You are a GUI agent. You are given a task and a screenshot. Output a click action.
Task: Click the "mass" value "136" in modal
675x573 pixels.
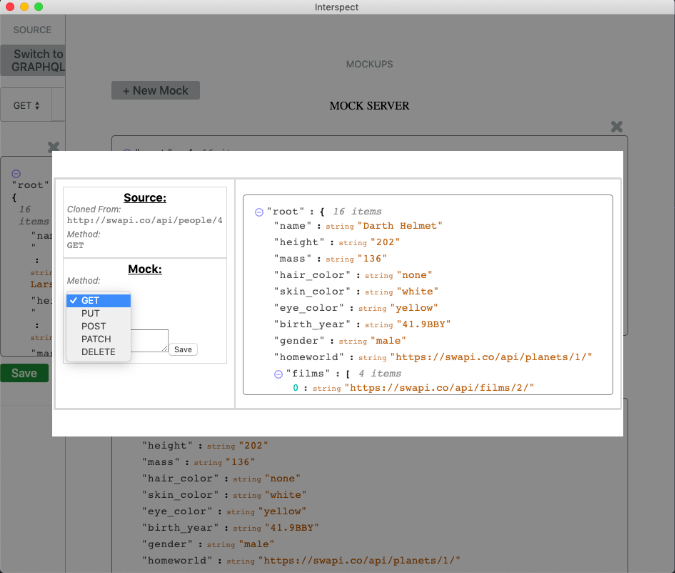pos(372,259)
